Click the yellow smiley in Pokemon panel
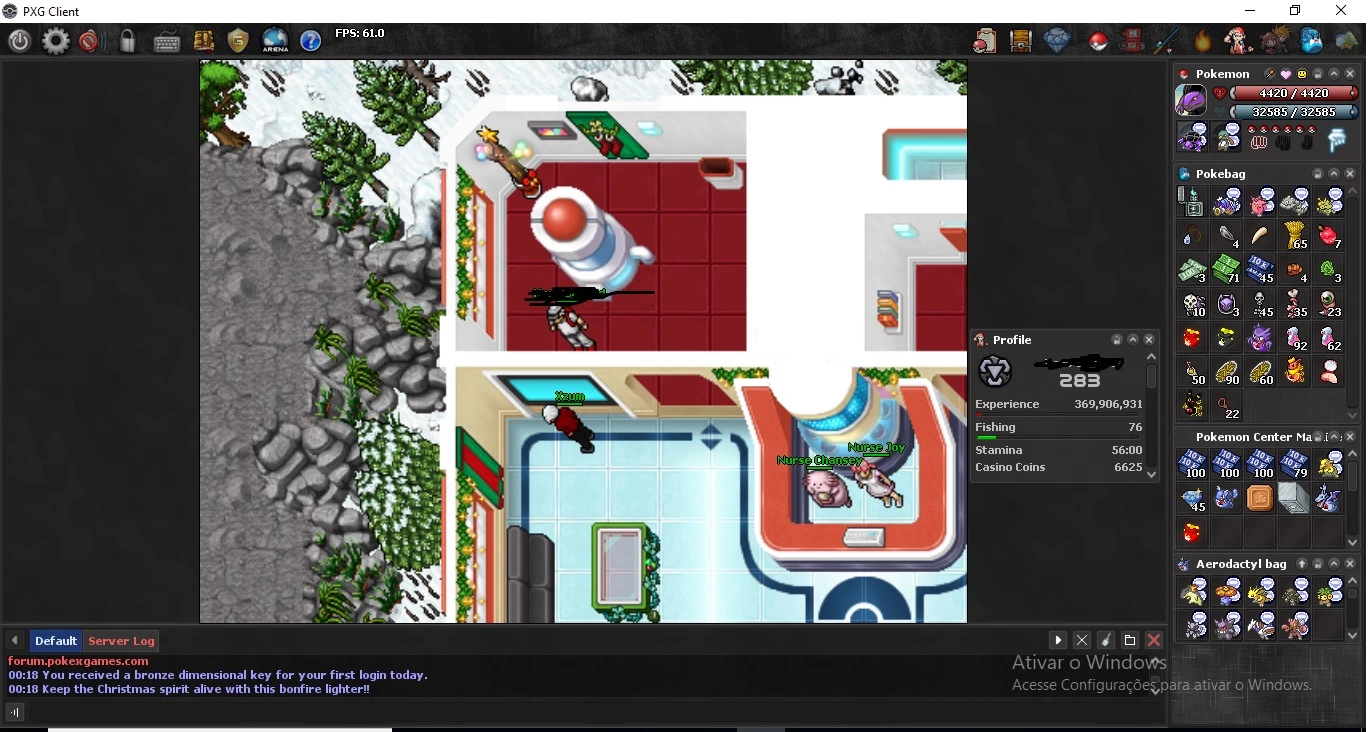 pyautogui.click(x=1302, y=74)
